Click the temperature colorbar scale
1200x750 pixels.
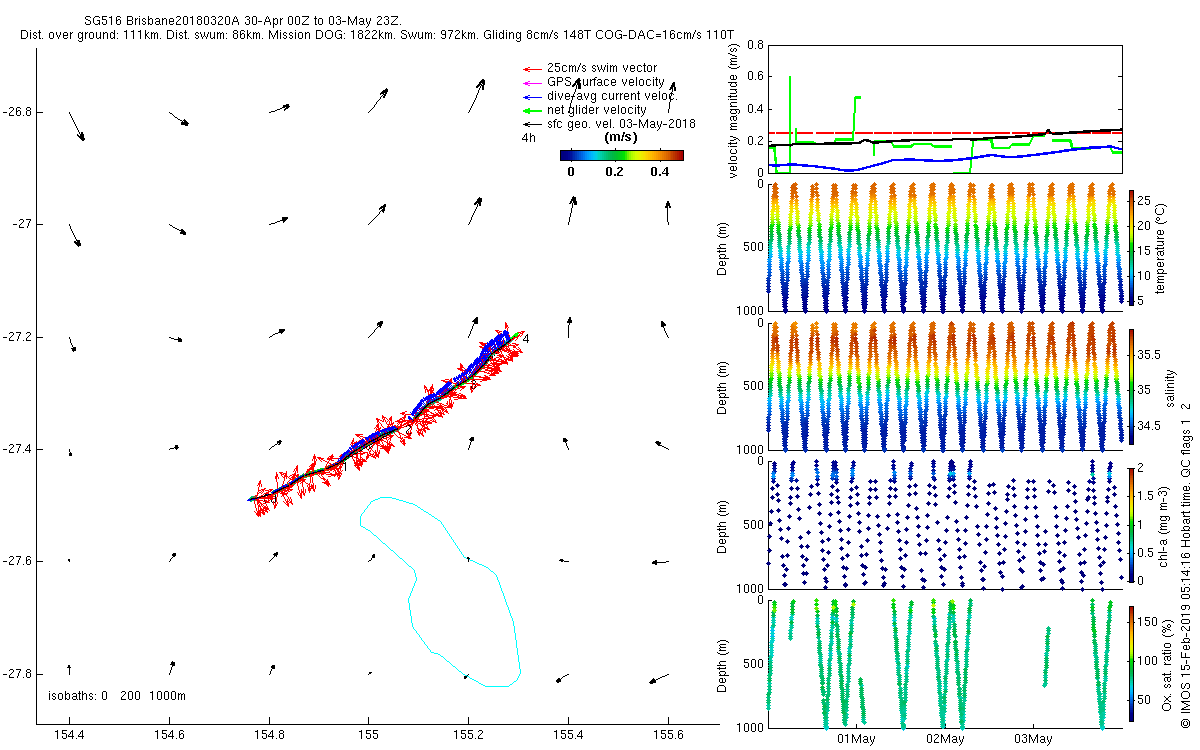1132,246
